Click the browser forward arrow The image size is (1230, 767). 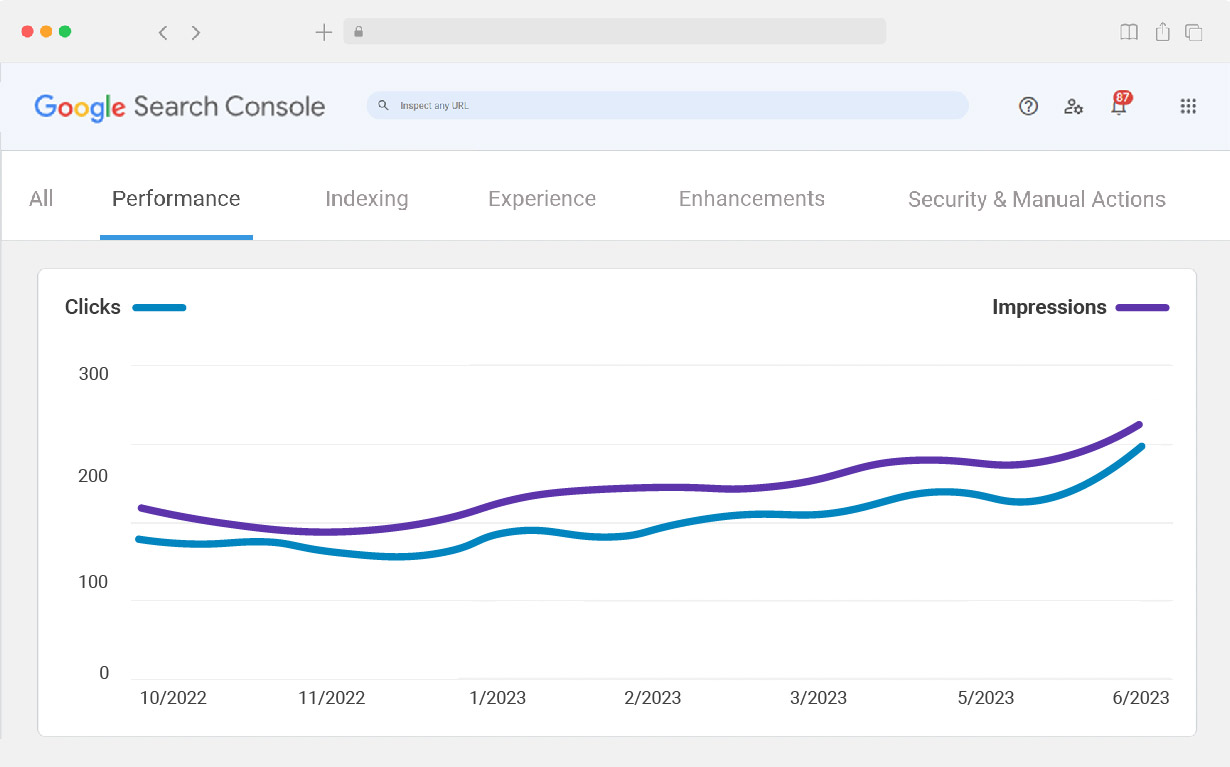click(x=196, y=32)
